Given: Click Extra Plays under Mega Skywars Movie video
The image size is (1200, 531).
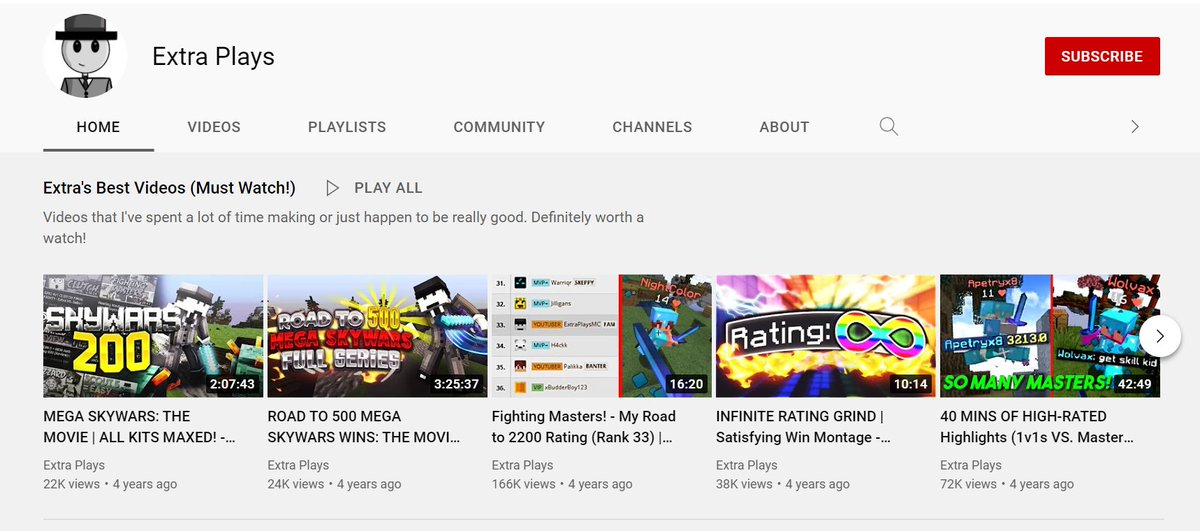Looking at the screenshot, I should click(x=74, y=465).
